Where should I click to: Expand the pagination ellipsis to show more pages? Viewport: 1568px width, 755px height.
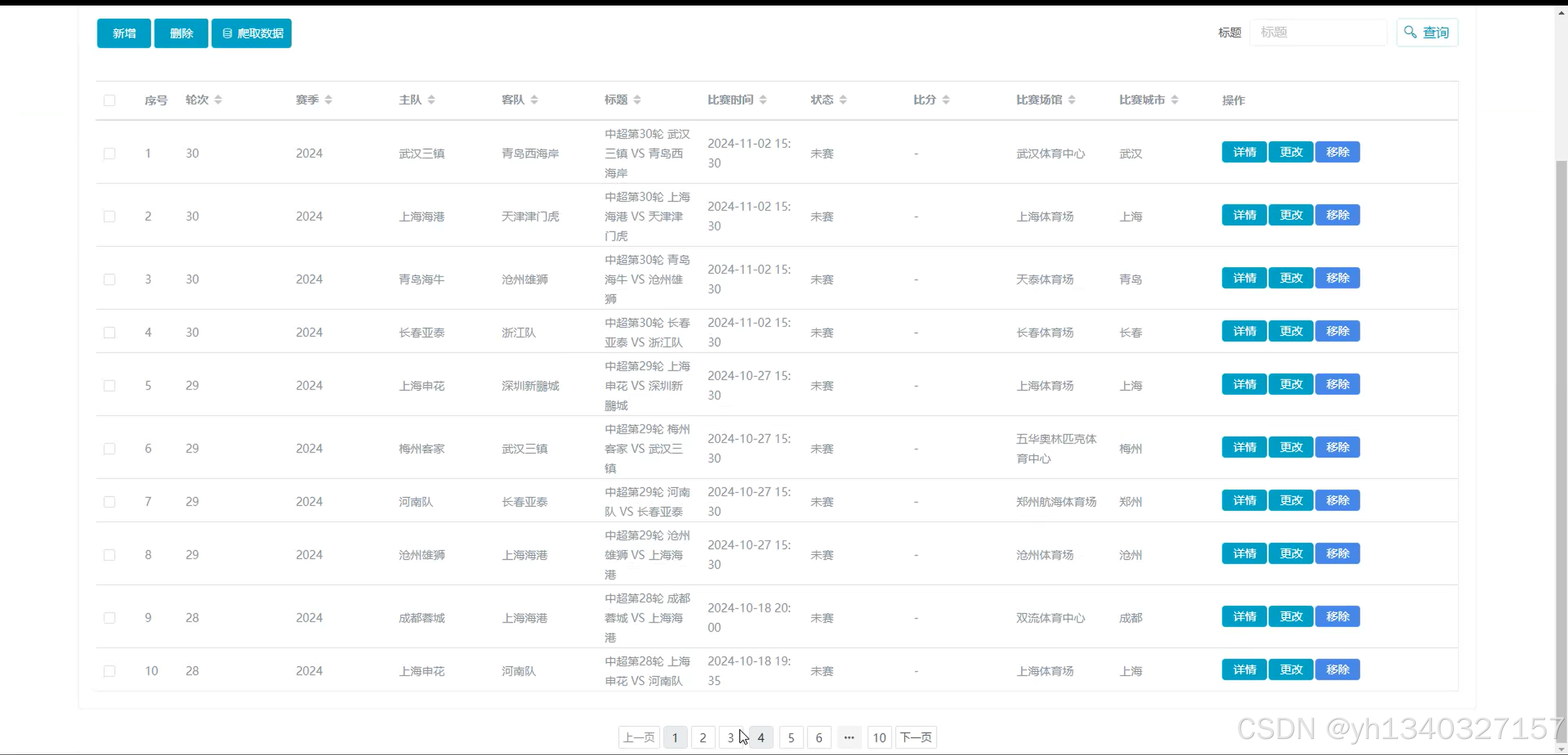849,737
